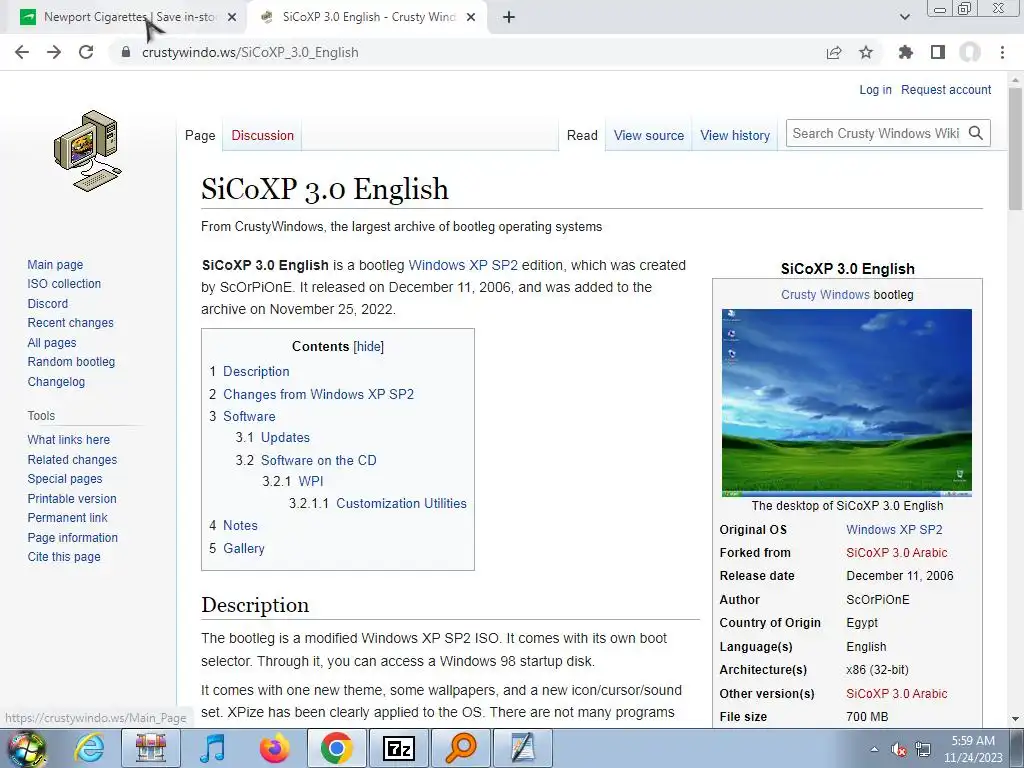Click the network tray icon
Screen dimensions: 1024x768
(923, 749)
